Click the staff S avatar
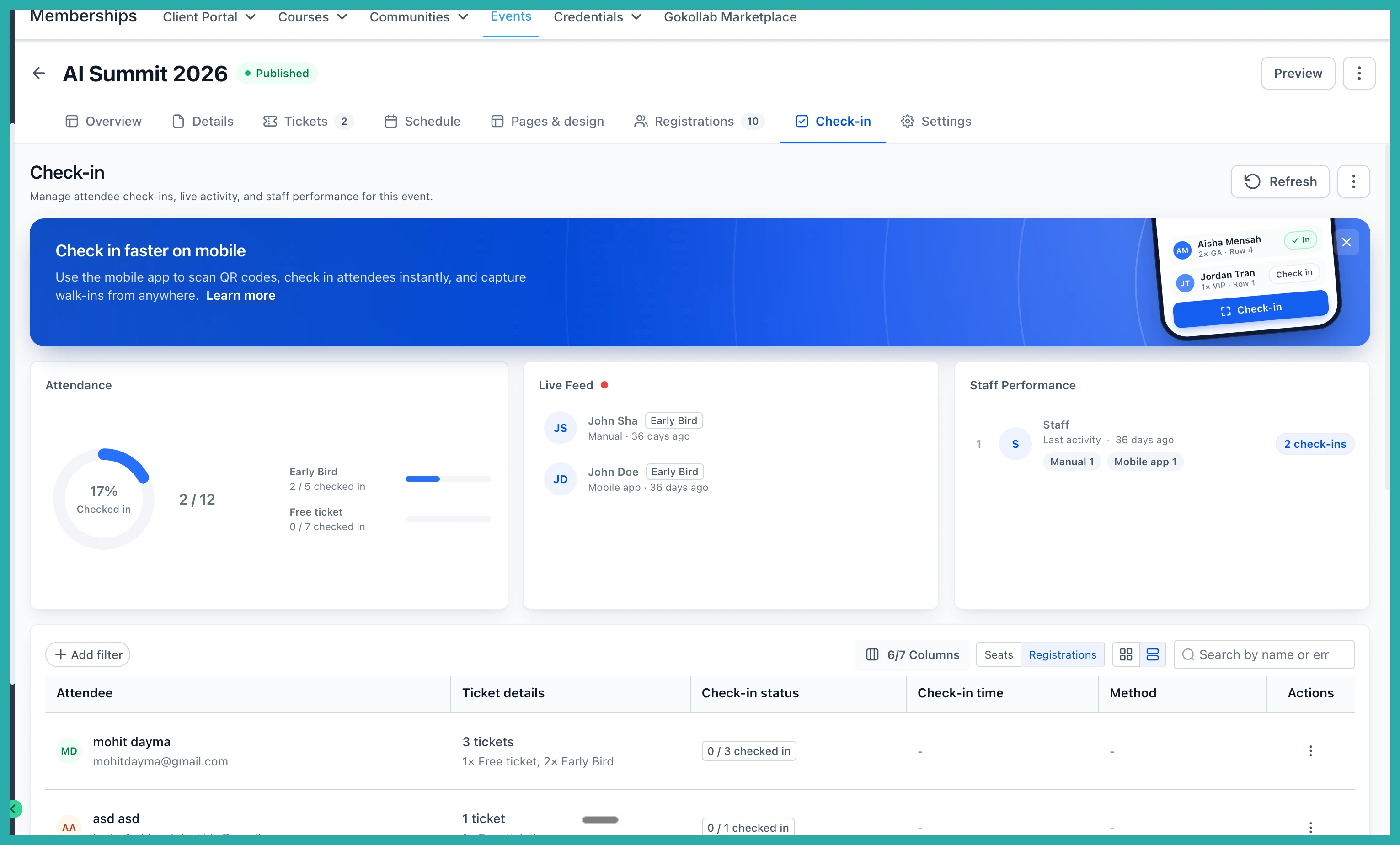Image resolution: width=1400 pixels, height=845 pixels. [x=1015, y=444]
